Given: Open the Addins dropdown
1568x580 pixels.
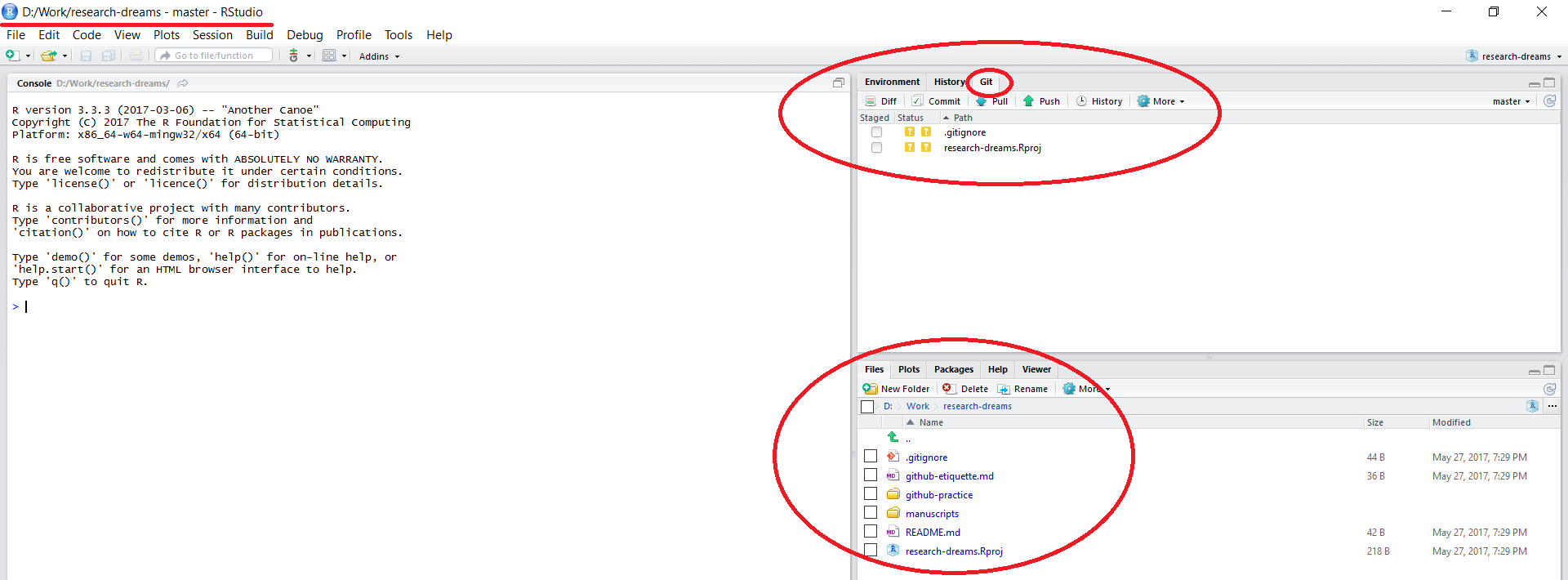Looking at the screenshot, I should [379, 56].
